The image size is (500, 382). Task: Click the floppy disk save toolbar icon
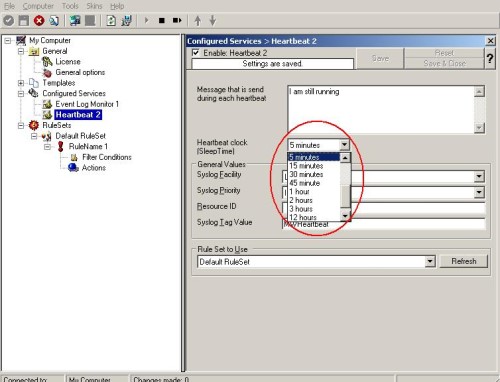click(x=24, y=21)
